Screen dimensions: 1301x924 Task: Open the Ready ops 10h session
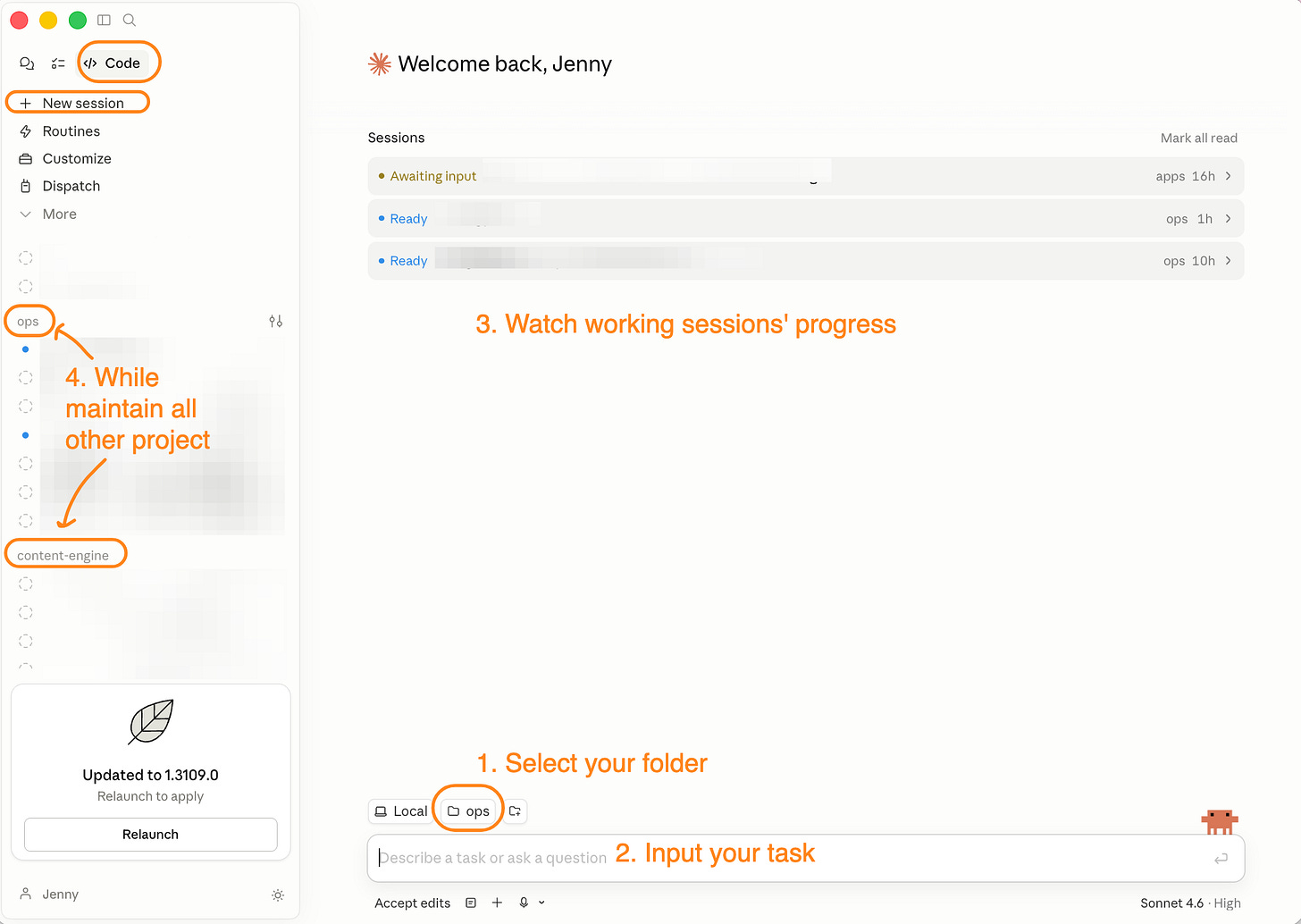(806, 261)
